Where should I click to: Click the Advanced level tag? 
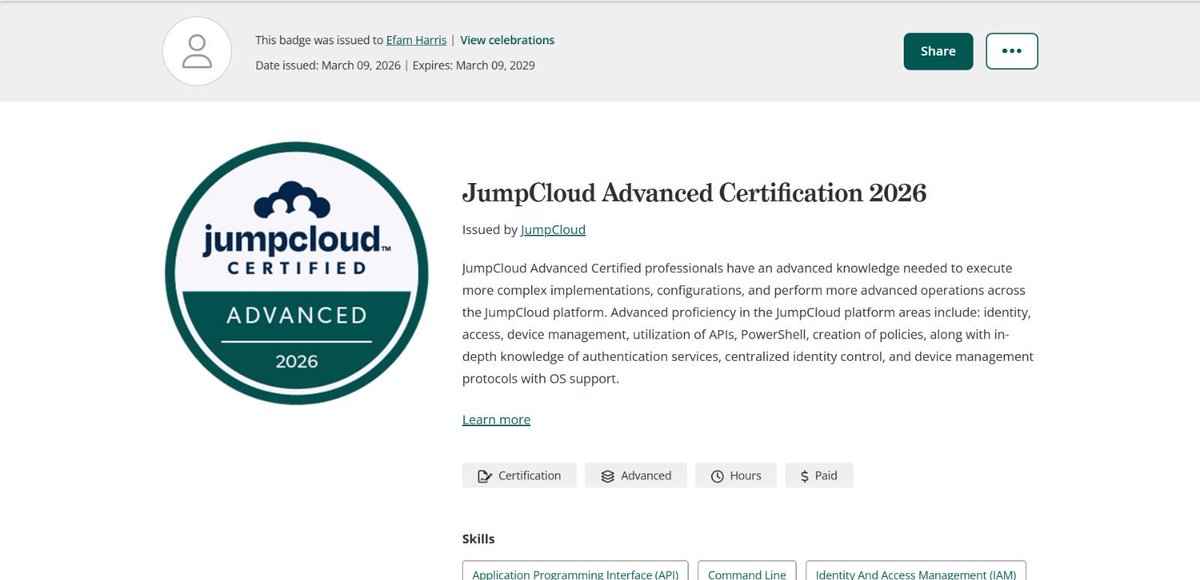tap(636, 475)
